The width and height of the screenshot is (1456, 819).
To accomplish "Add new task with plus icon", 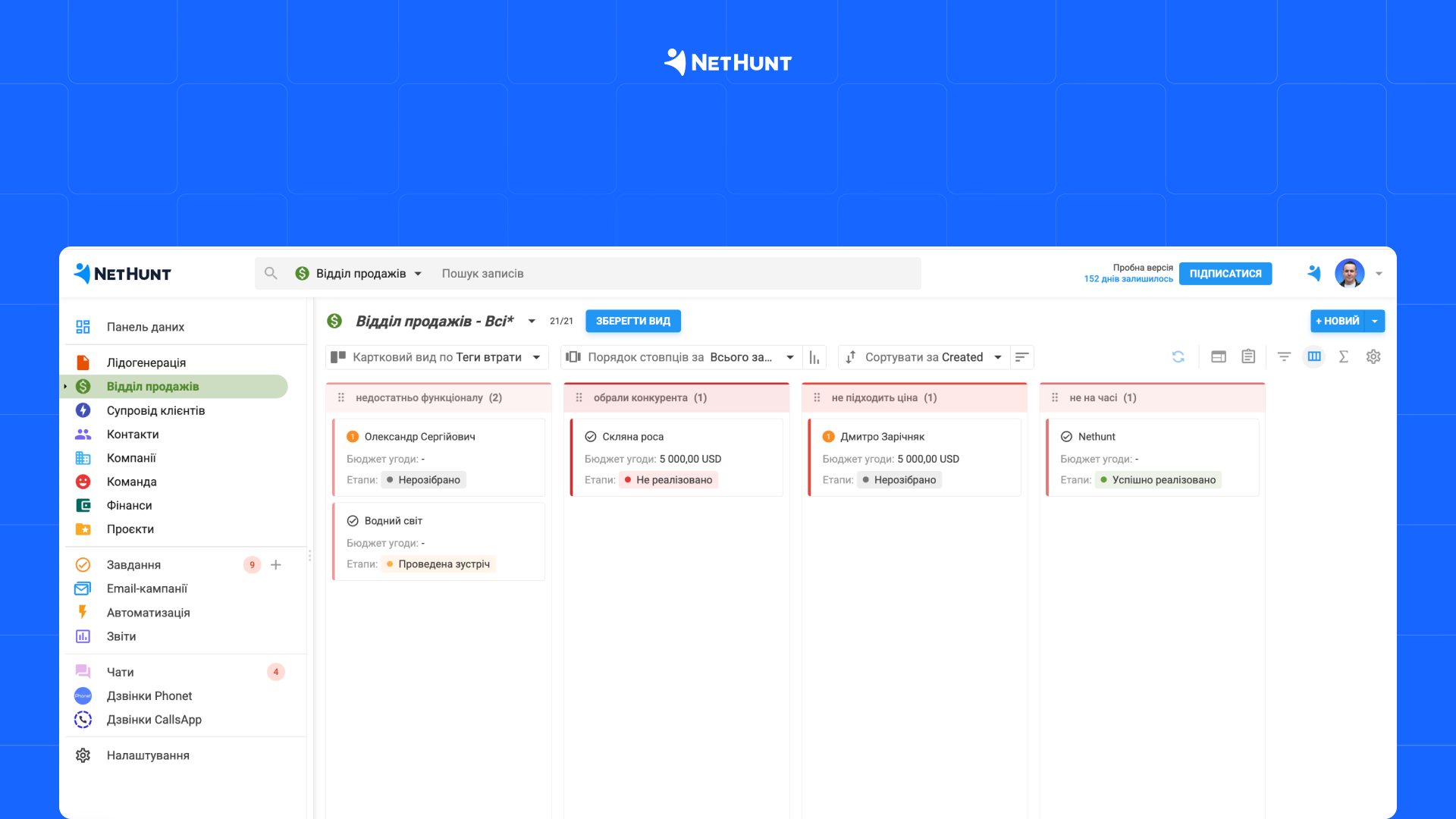I will [276, 565].
